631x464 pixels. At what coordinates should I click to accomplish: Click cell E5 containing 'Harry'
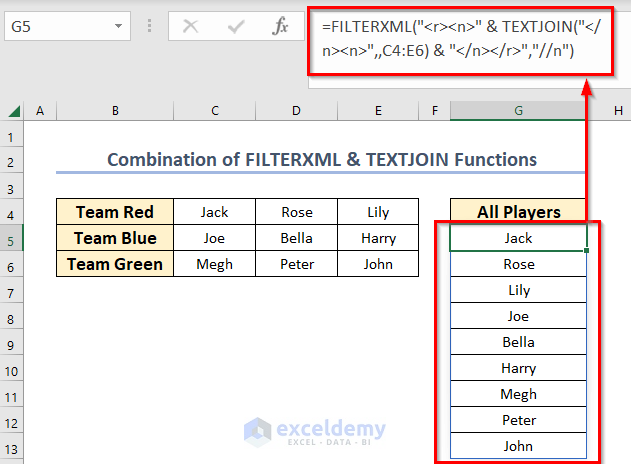378,238
